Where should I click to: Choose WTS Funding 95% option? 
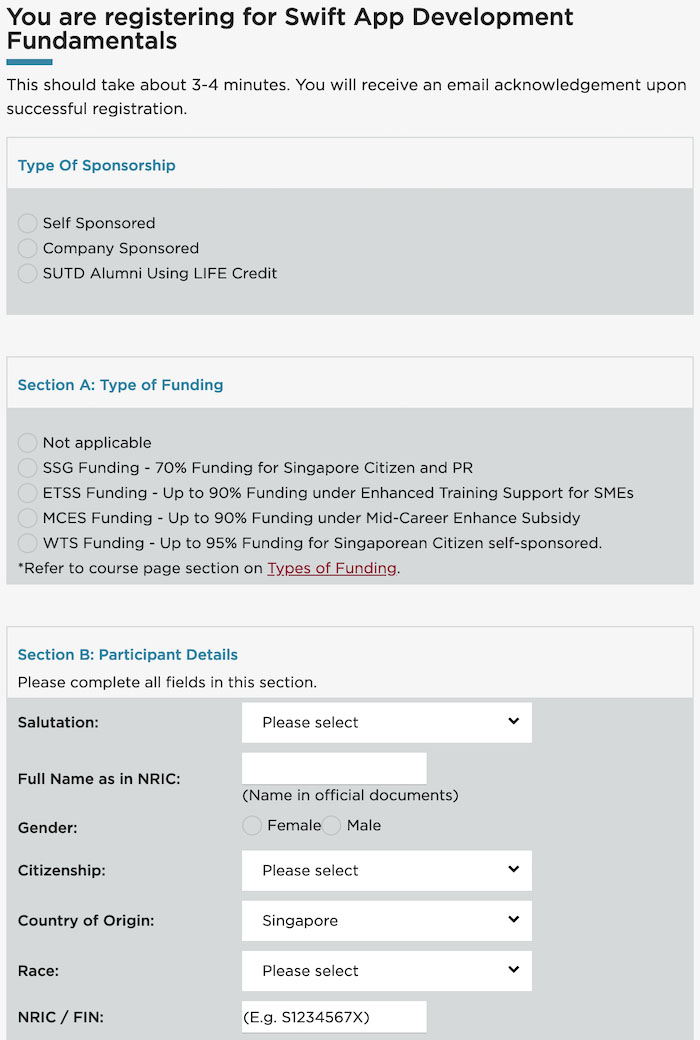coord(28,543)
